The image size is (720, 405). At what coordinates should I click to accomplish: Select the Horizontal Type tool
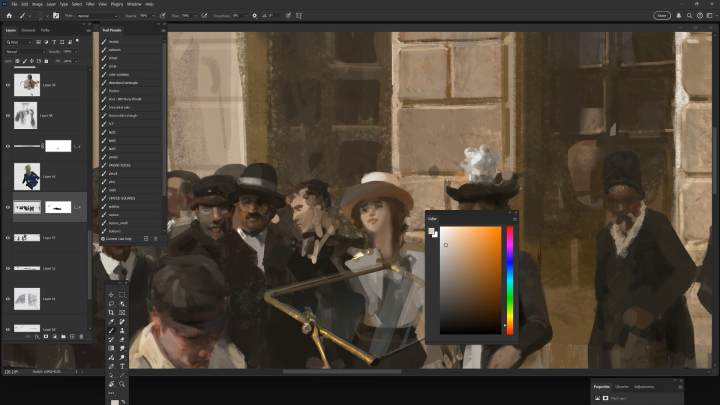point(122,366)
